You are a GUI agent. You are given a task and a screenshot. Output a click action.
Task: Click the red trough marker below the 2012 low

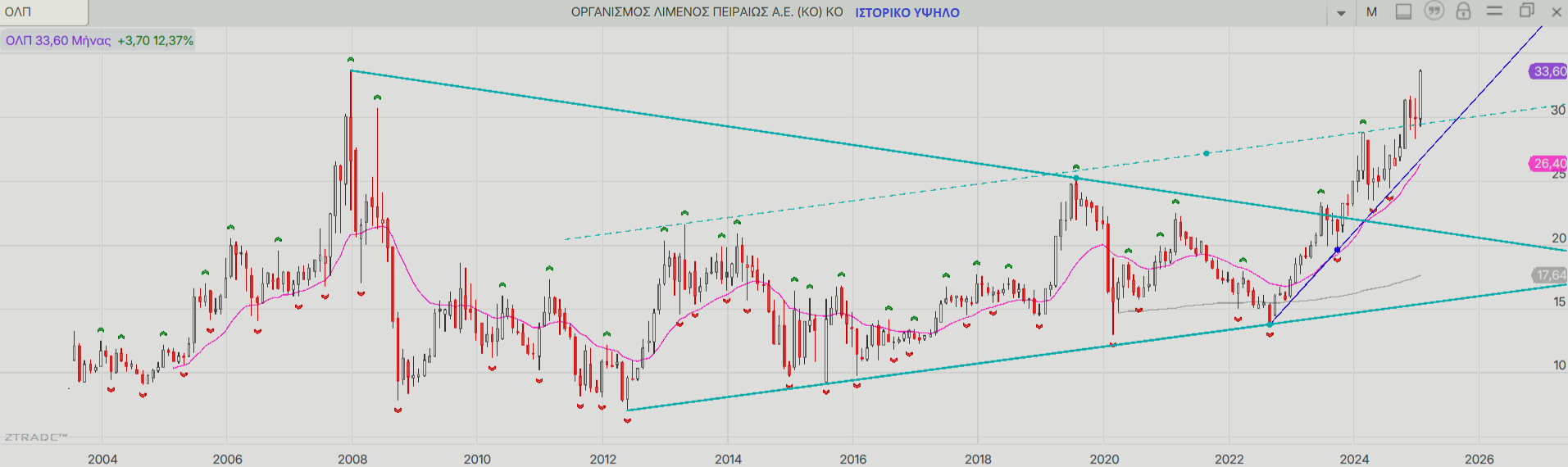point(627,420)
